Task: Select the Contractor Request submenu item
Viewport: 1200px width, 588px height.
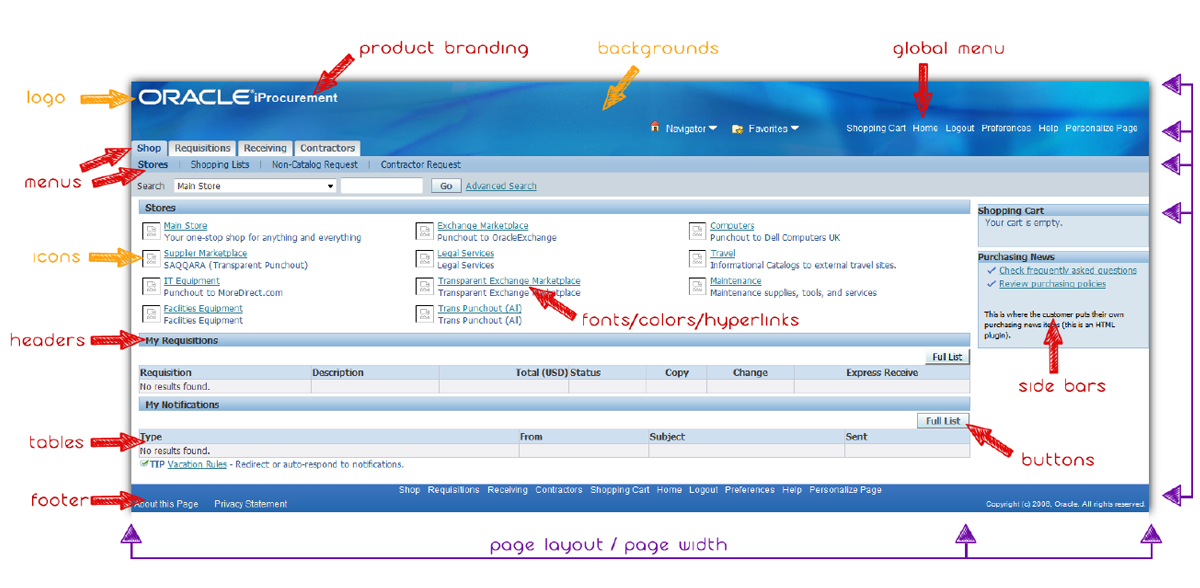Action: [x=421, y=165]
